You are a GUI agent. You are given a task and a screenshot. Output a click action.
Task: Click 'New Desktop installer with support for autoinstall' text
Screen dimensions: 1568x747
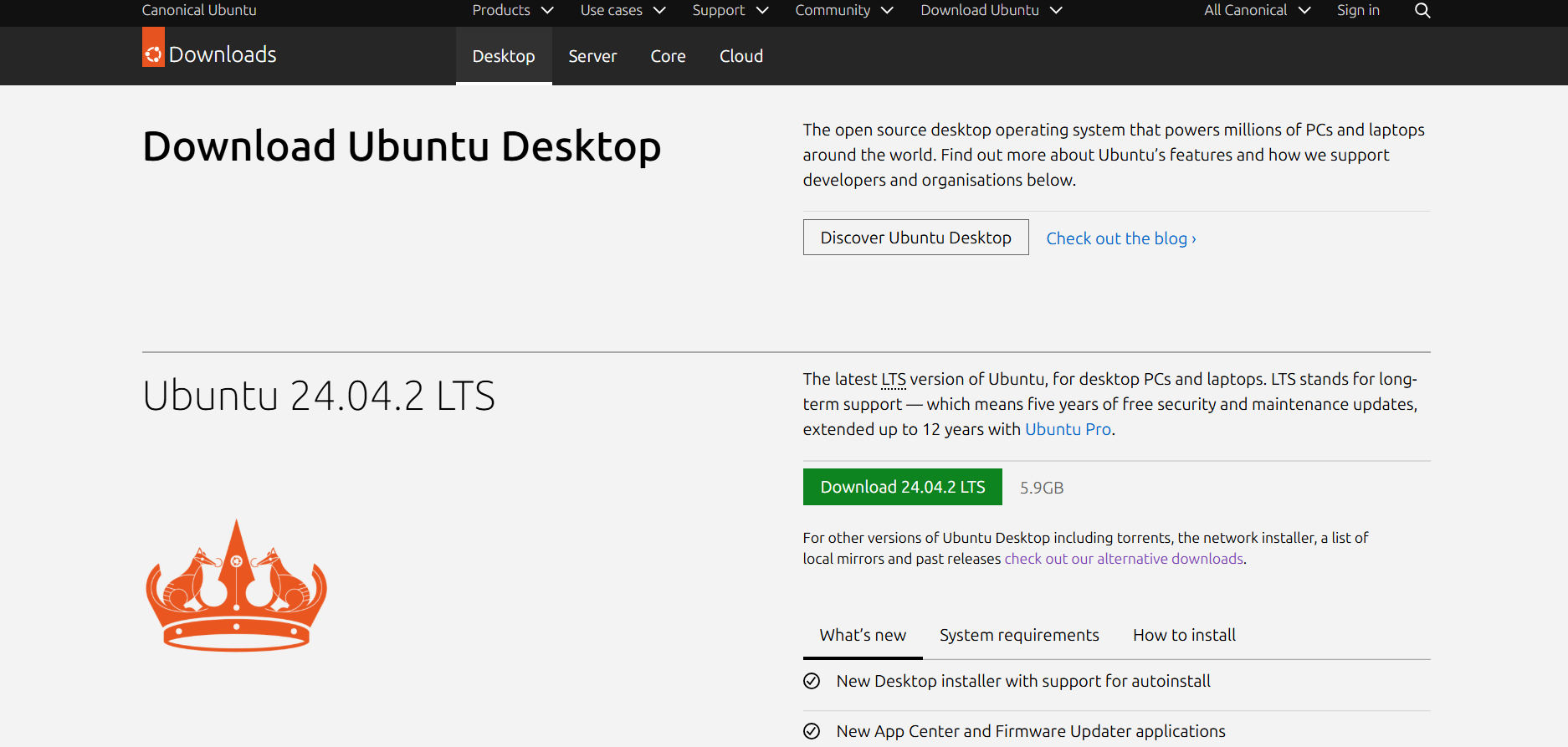point(1023,681)
